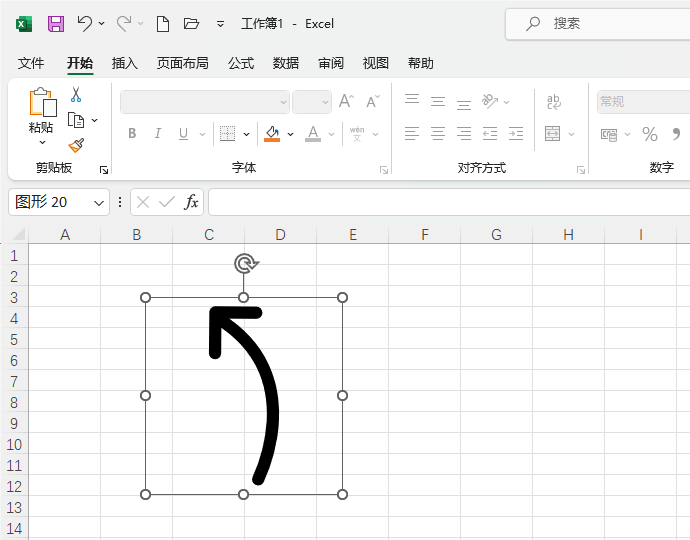Click the wén phonetic guide icon
The width and height of the screenshot is (690, 540).
click(x=357, y=133)
